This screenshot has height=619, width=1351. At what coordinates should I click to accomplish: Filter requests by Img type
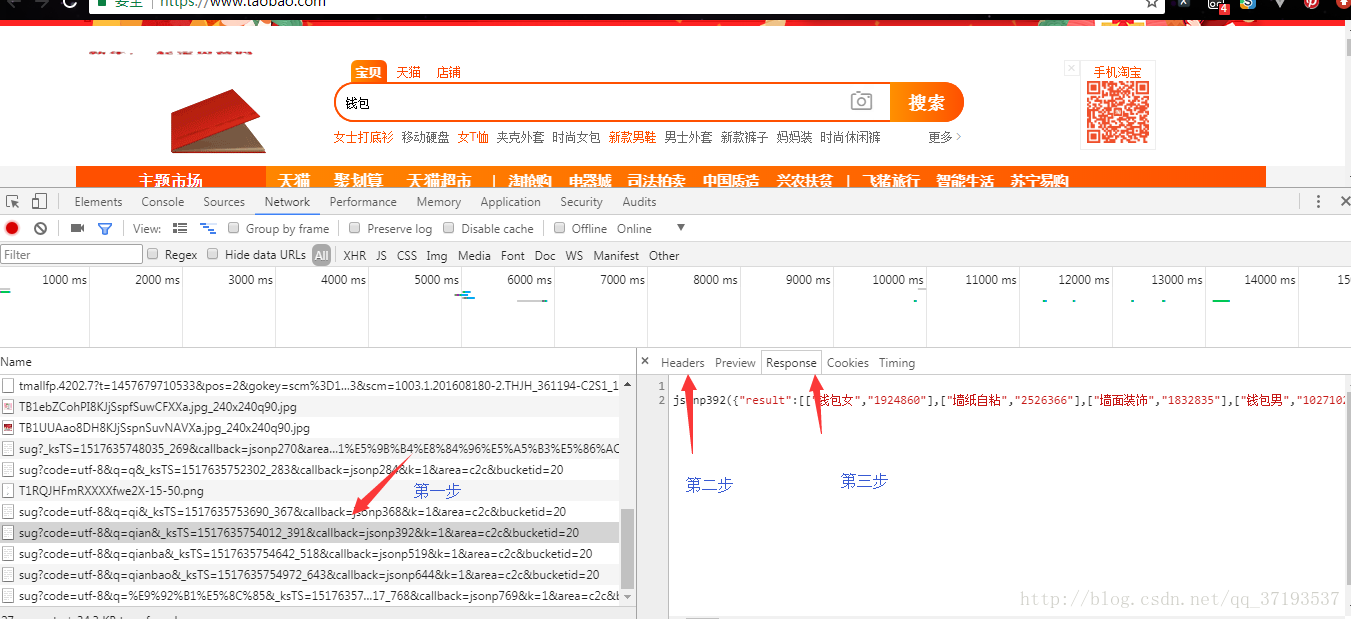click(437, 255)
